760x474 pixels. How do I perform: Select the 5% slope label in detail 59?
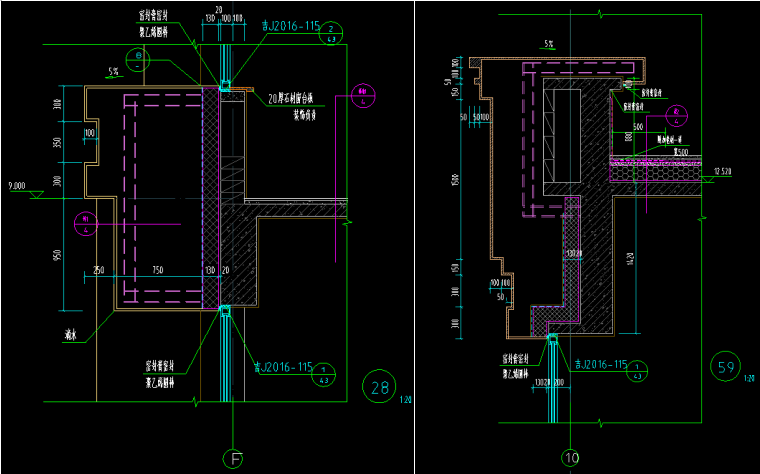[548, 44]
